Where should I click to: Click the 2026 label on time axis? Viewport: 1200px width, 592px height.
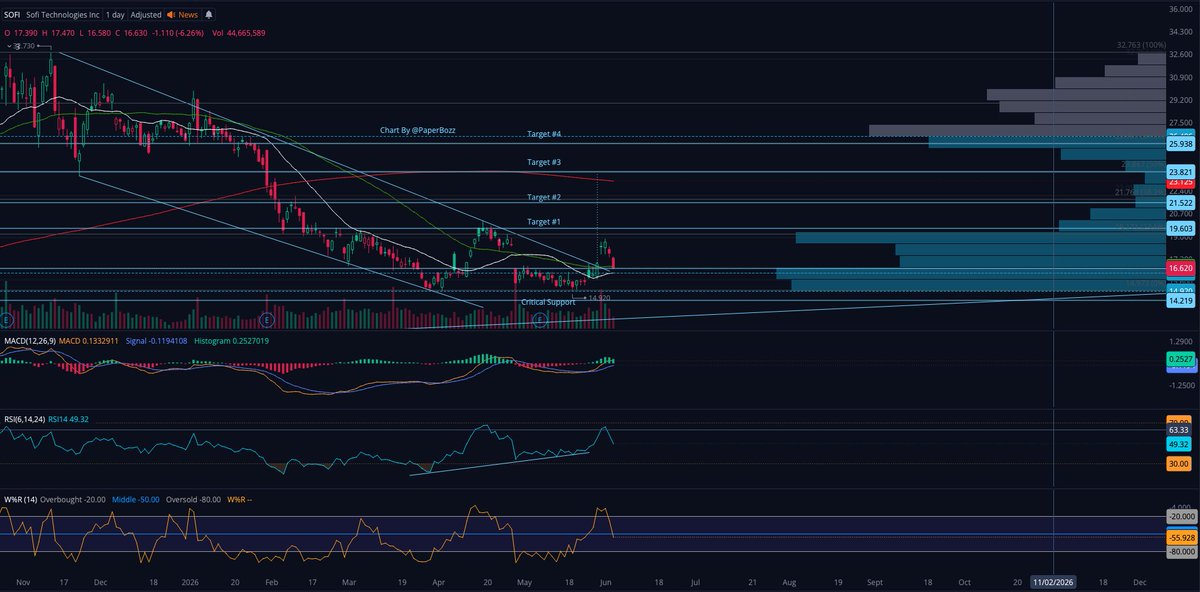pos(191,580)
